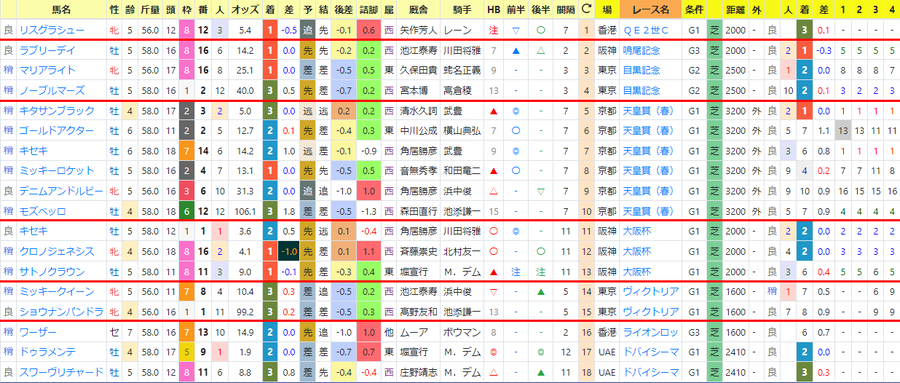Open the ミッキーロケット horse link

tap(56, 171)
